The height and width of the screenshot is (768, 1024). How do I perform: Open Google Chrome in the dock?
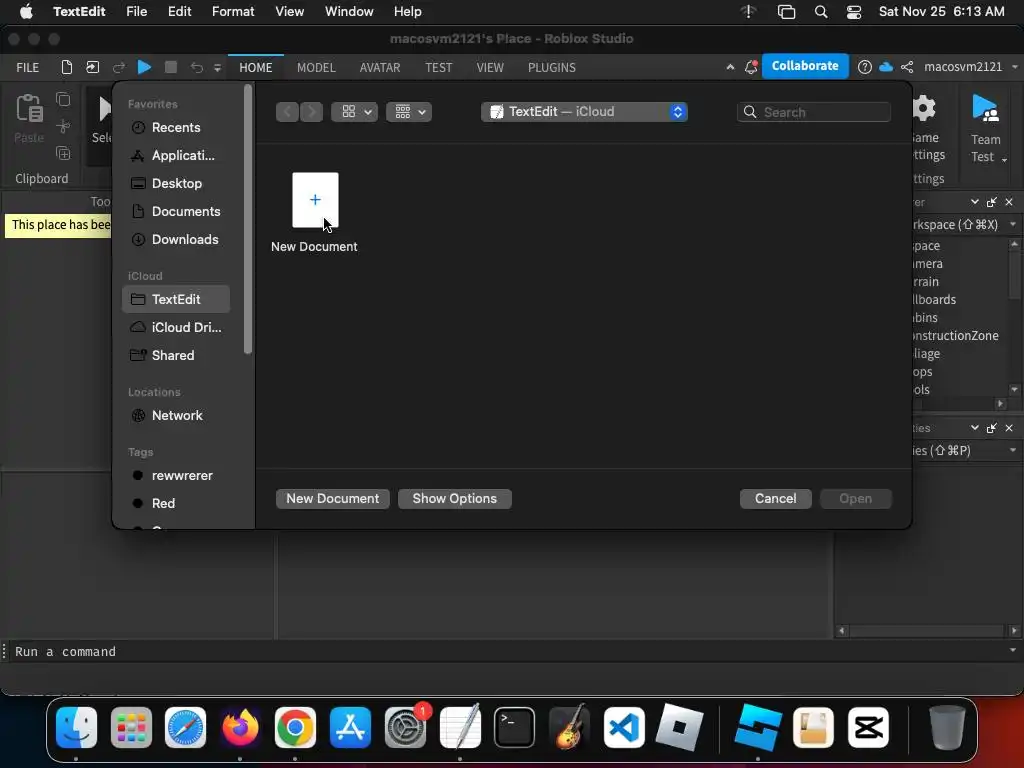click(x=295, y=727)
